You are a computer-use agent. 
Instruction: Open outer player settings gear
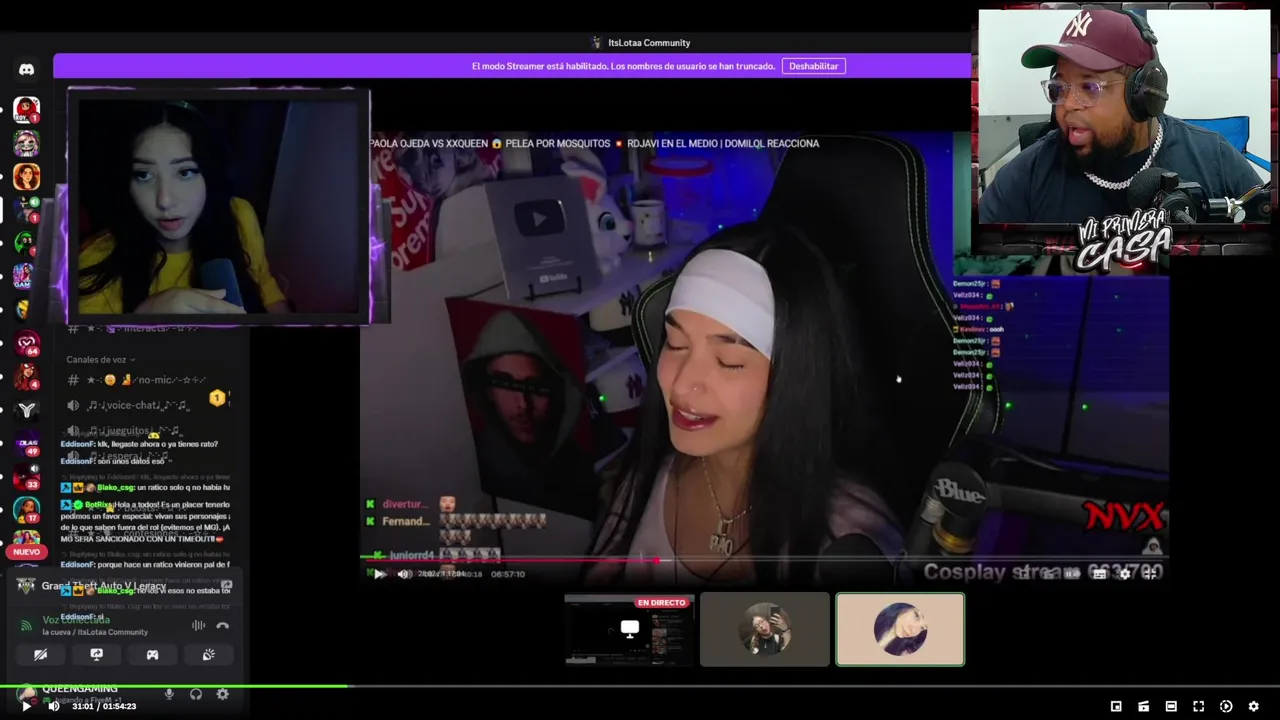[x=1253, y=706]
